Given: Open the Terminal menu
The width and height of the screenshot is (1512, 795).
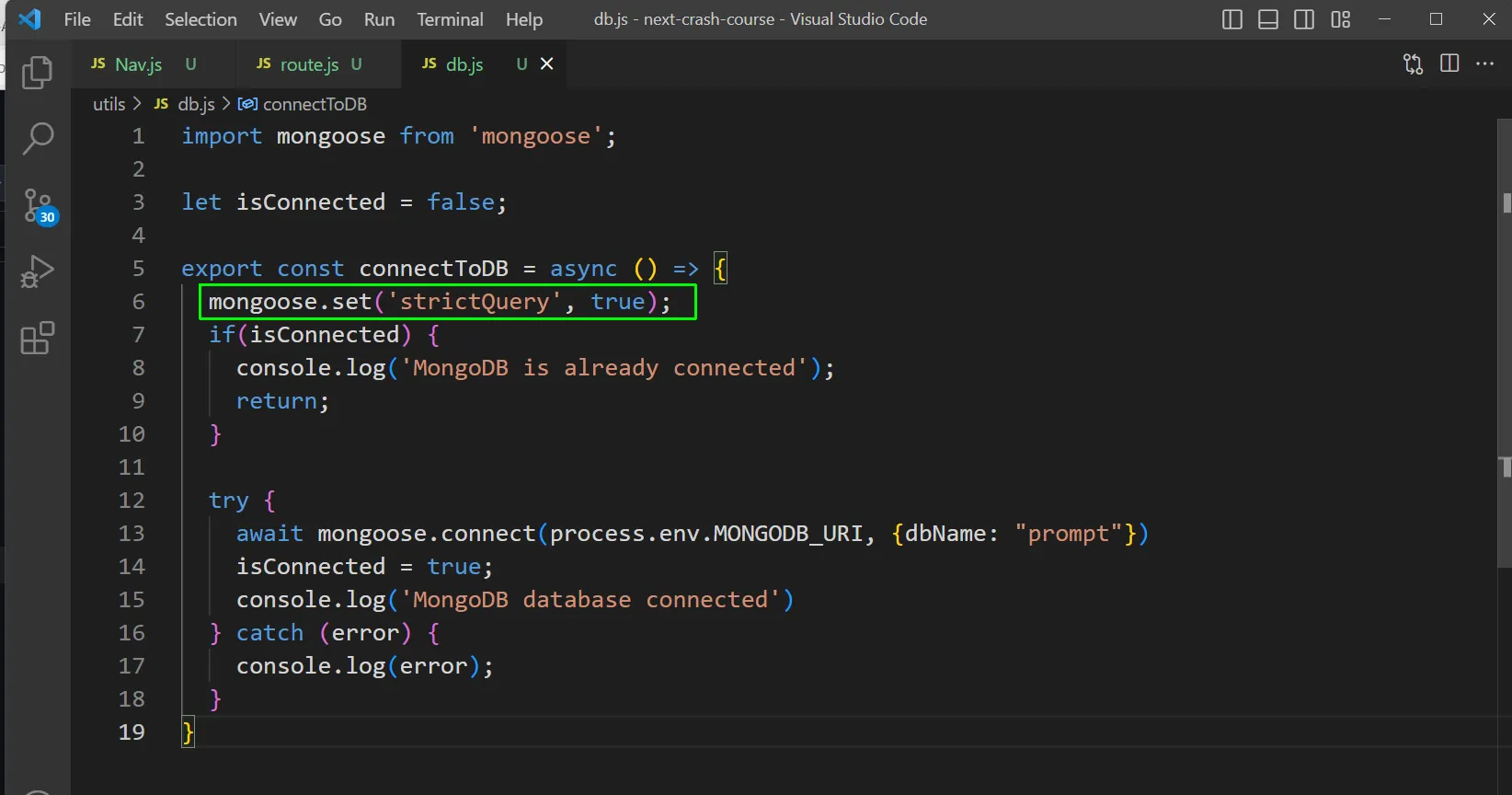Looking at the screenshot, I should click(450, 19).
